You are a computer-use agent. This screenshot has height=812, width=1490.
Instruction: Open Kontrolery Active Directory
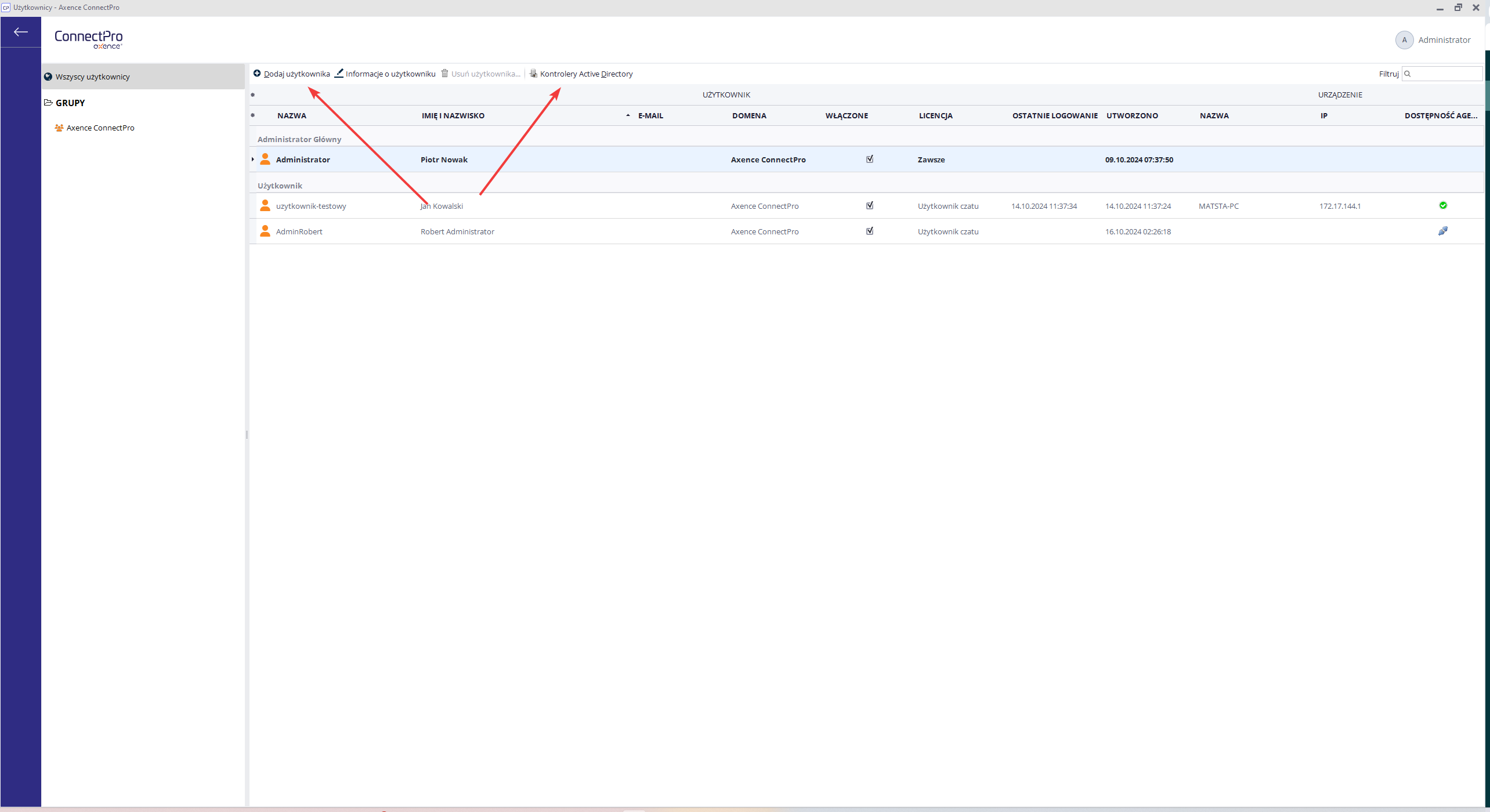pos(581,74)
